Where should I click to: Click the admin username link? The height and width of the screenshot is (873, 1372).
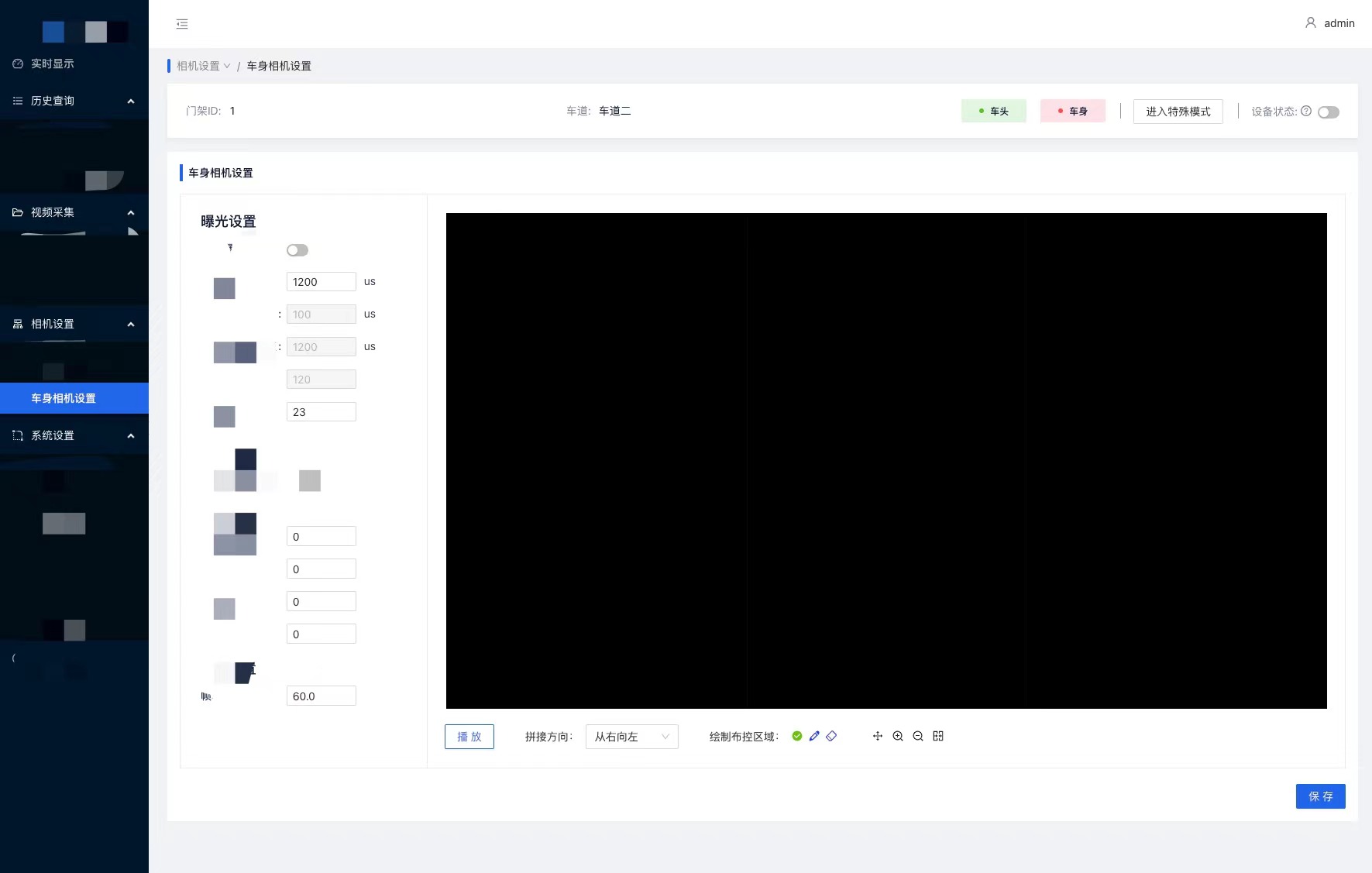pos(1339,23)
